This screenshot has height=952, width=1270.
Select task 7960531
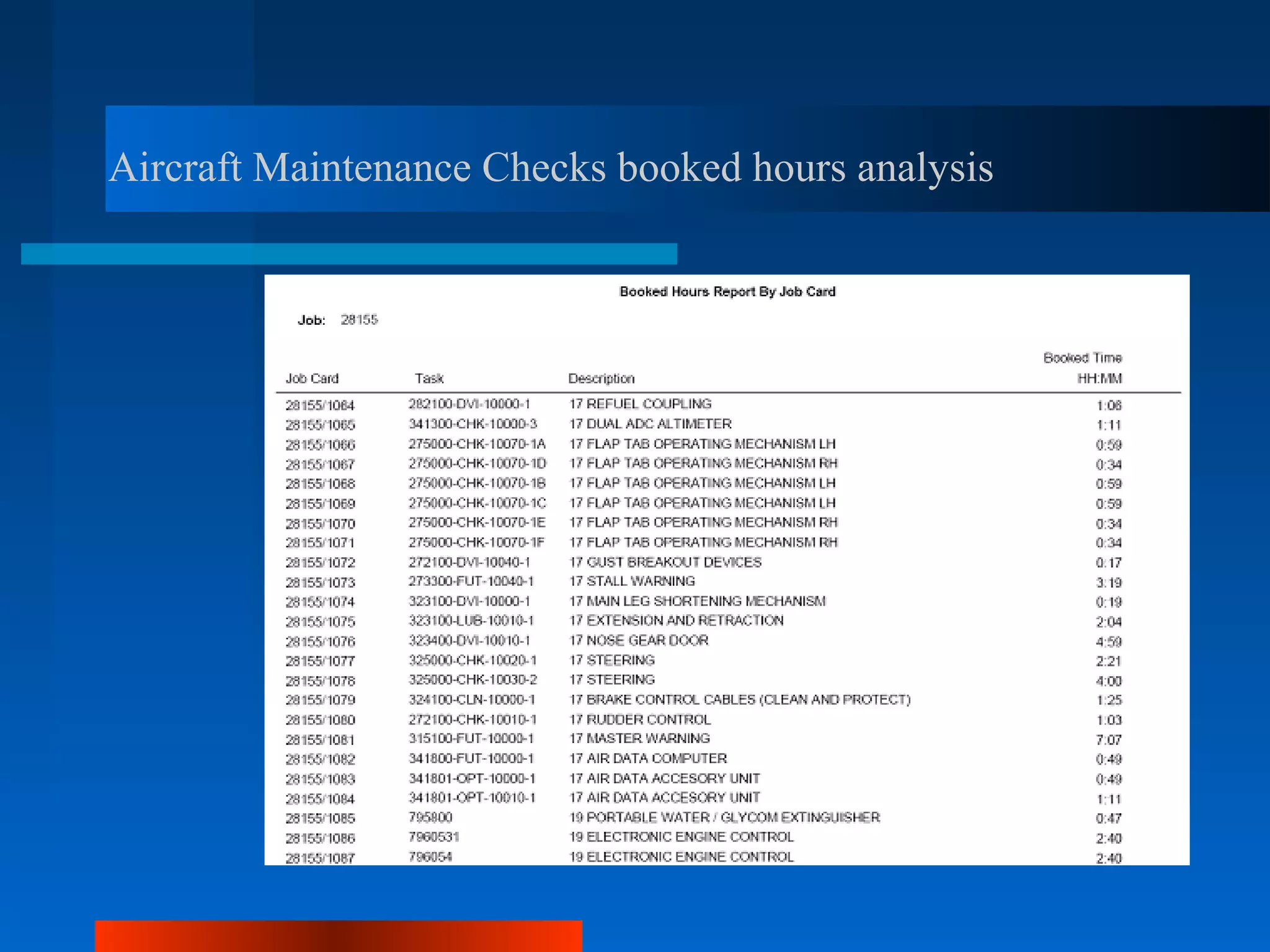433,837
